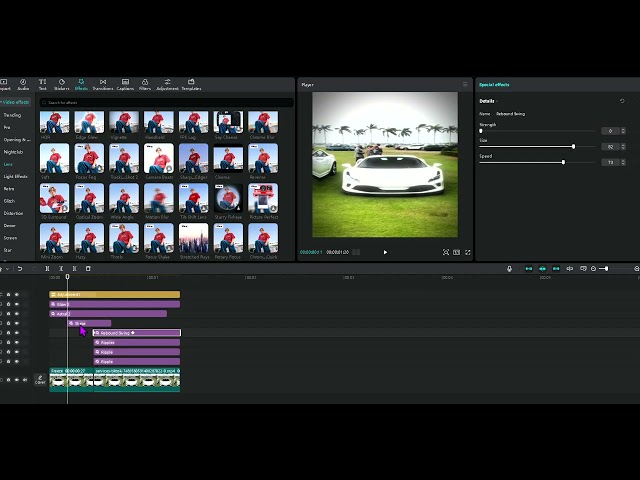Increase the Strength value stepper

[623, 129]
